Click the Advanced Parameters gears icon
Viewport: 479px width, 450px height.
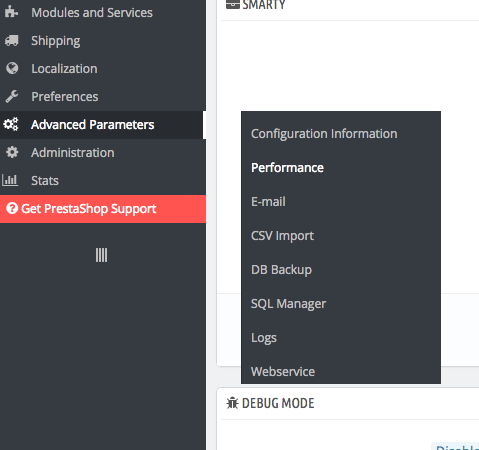[x=11, y=124]
